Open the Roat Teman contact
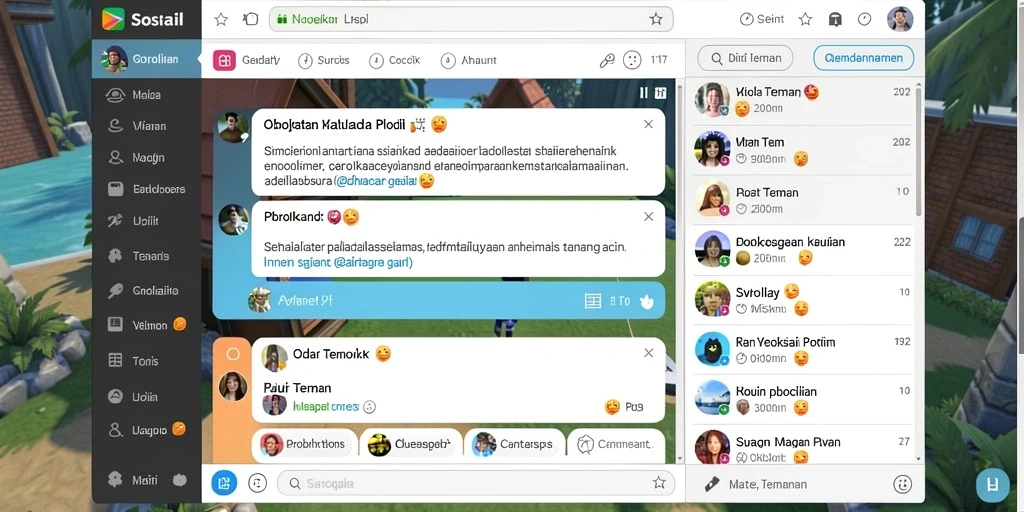Image resolution: width=1024 pixels, height=512 pixels. click(803, 200)
